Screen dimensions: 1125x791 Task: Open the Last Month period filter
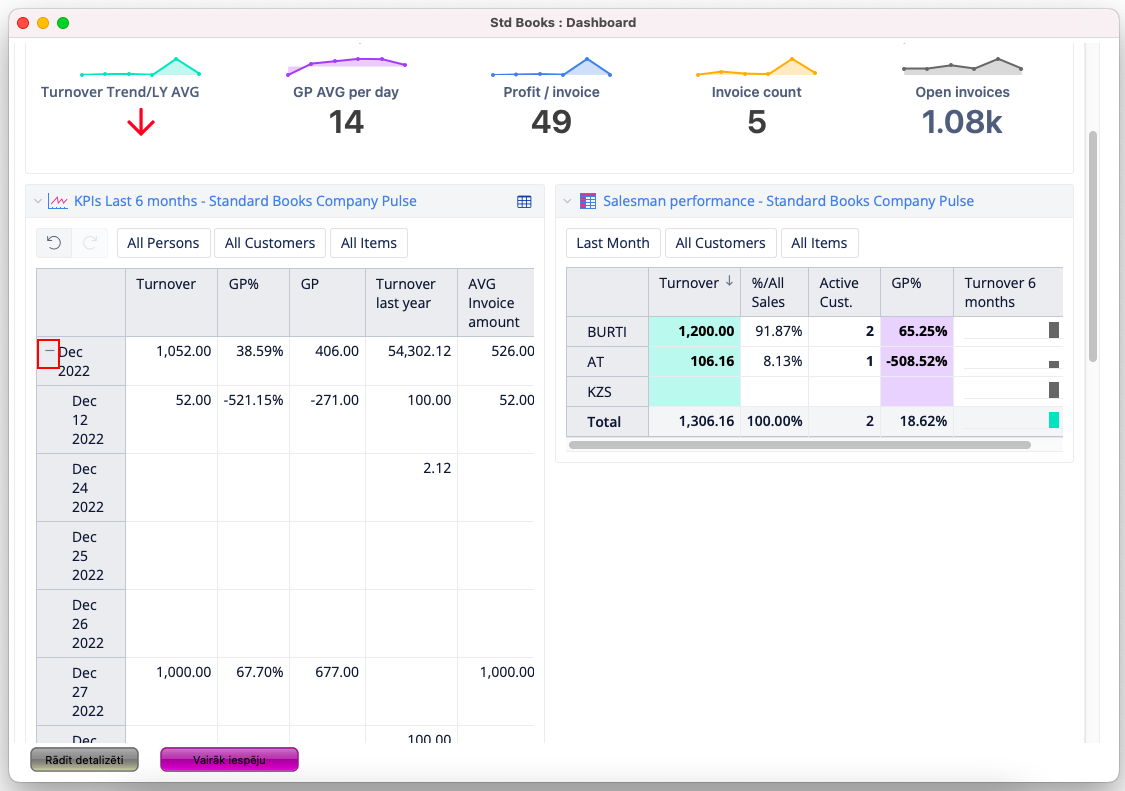click(x=612, y=243)
